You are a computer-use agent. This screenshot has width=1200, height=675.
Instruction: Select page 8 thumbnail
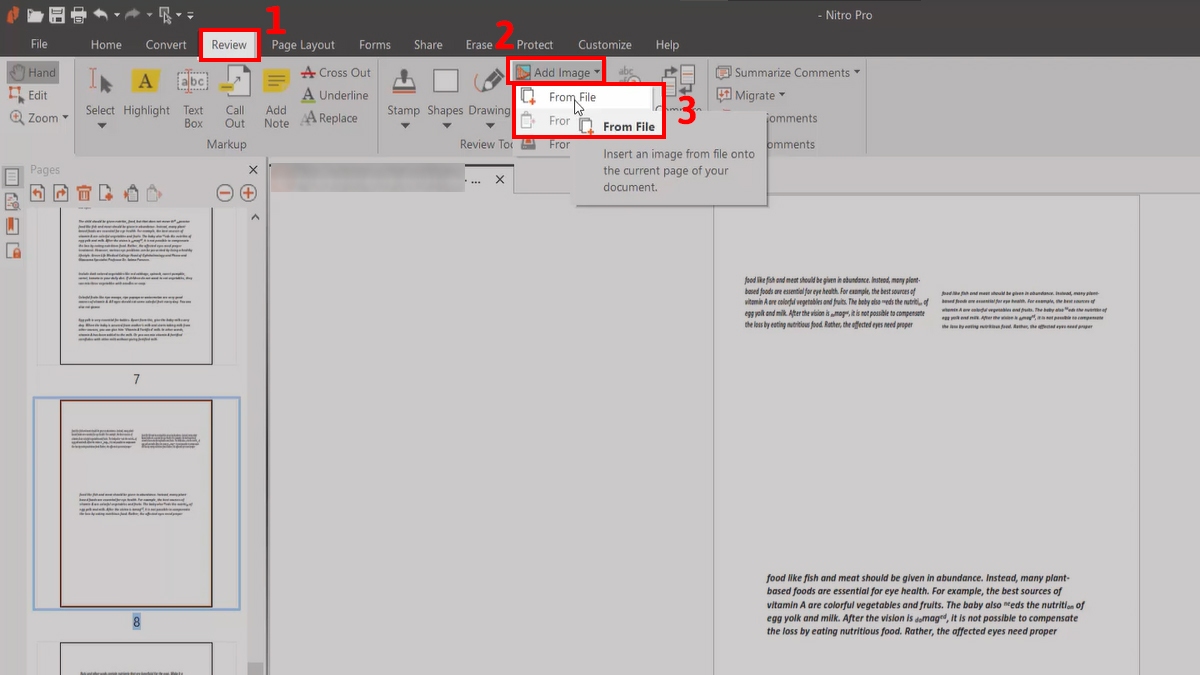136,503
